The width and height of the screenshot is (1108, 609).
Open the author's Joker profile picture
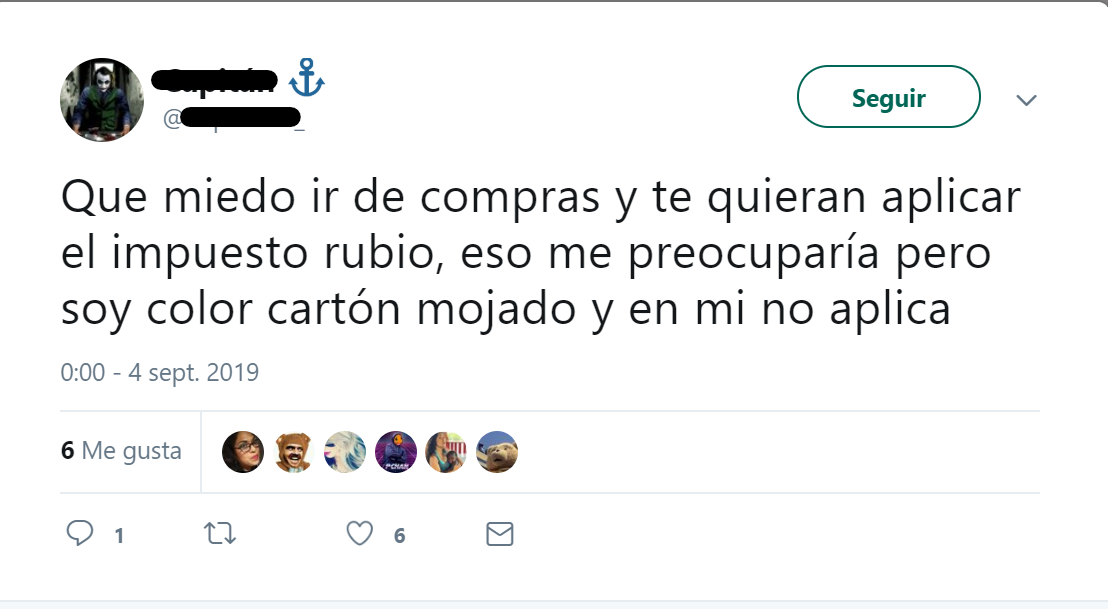[x=102, y=100]
